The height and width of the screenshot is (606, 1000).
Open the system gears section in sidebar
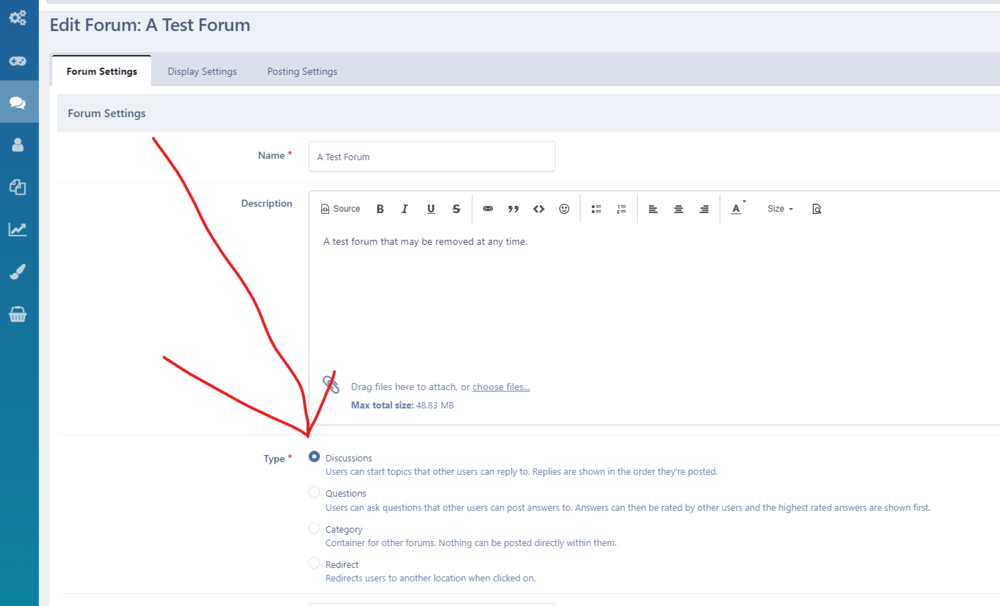(x=18, y=17)
